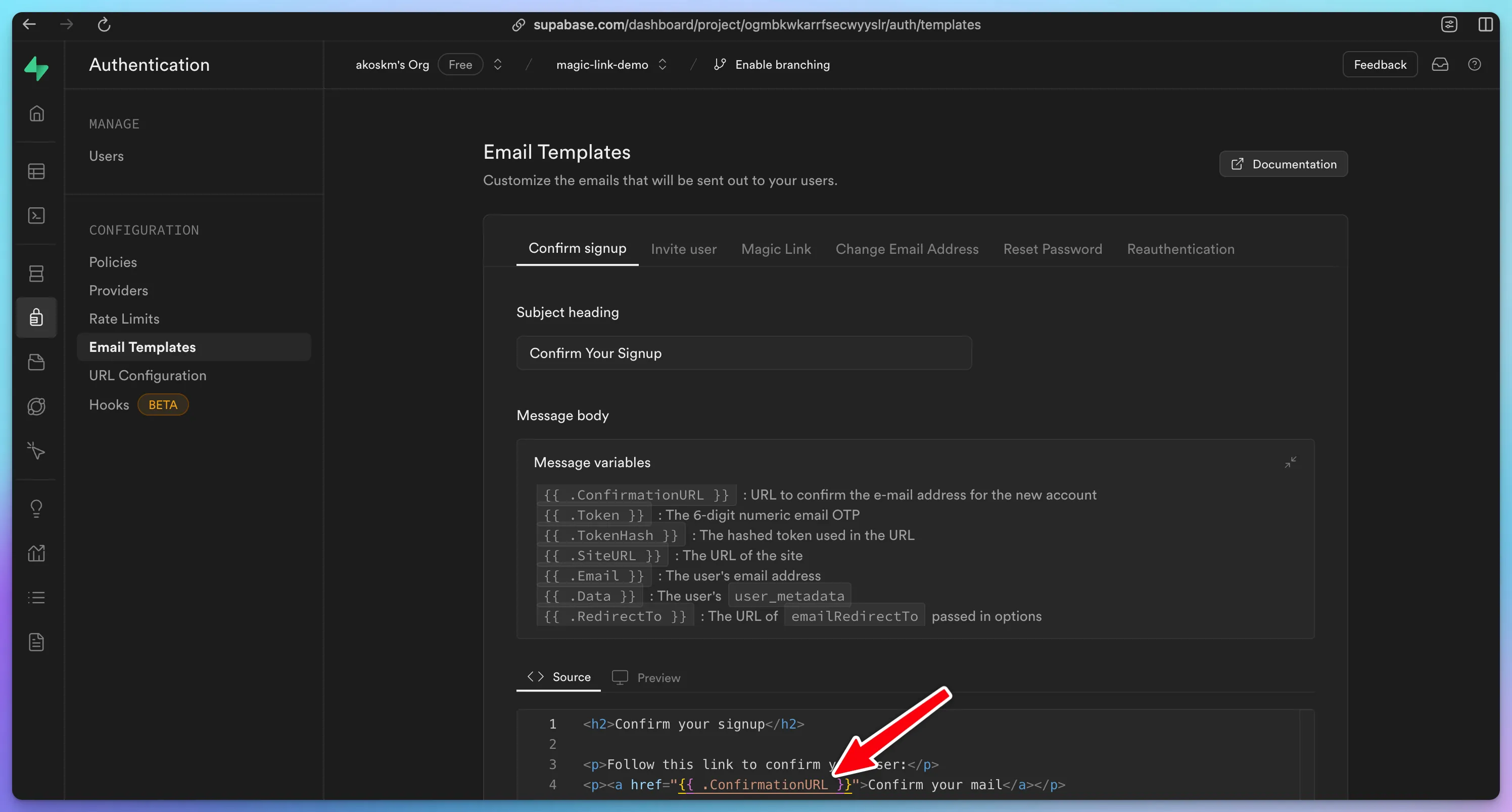Focus the Subject heading input field
The width and height of the screenshot is (1512, 812).
(744, 353)
